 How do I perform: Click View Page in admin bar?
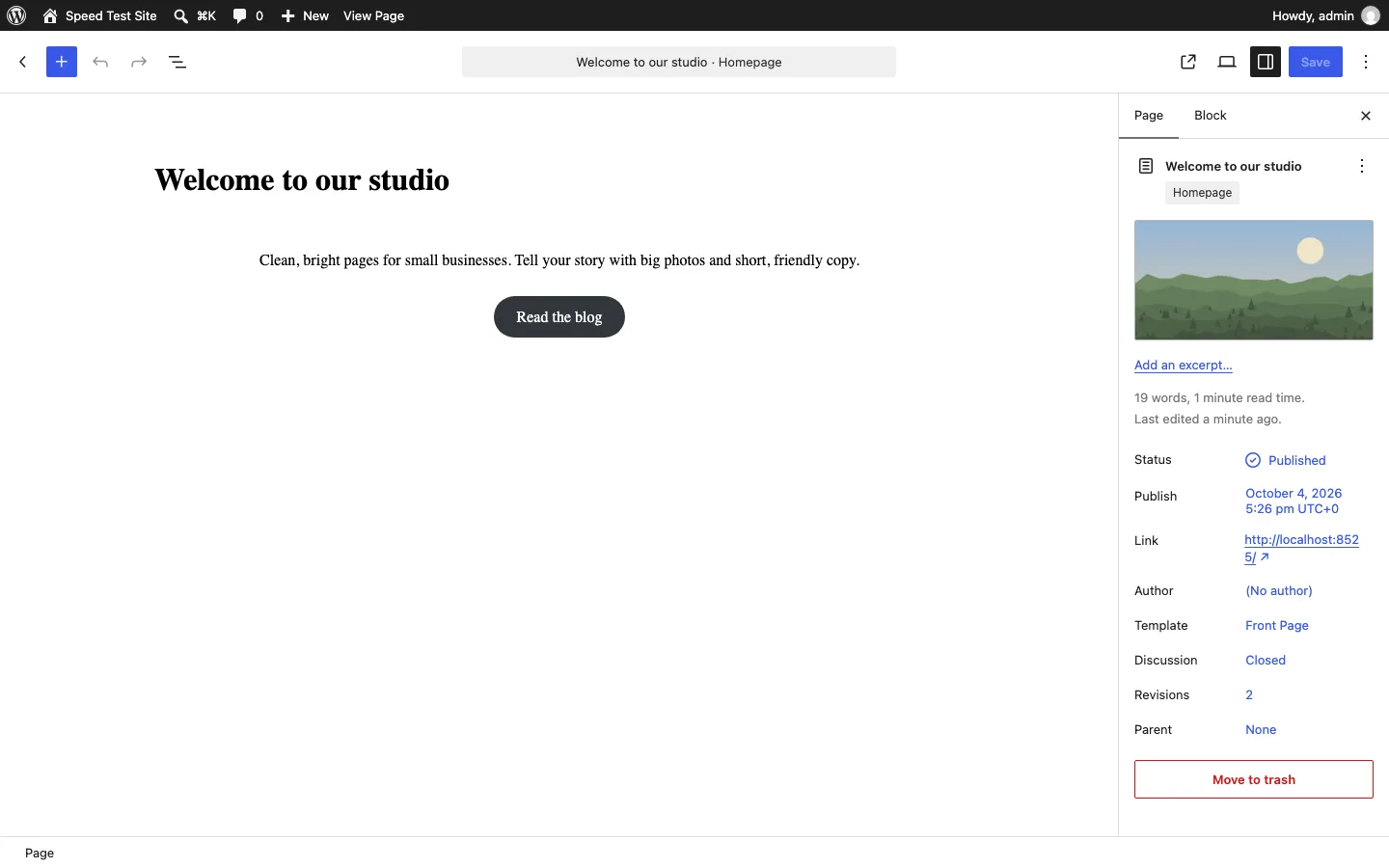[374, 15]
